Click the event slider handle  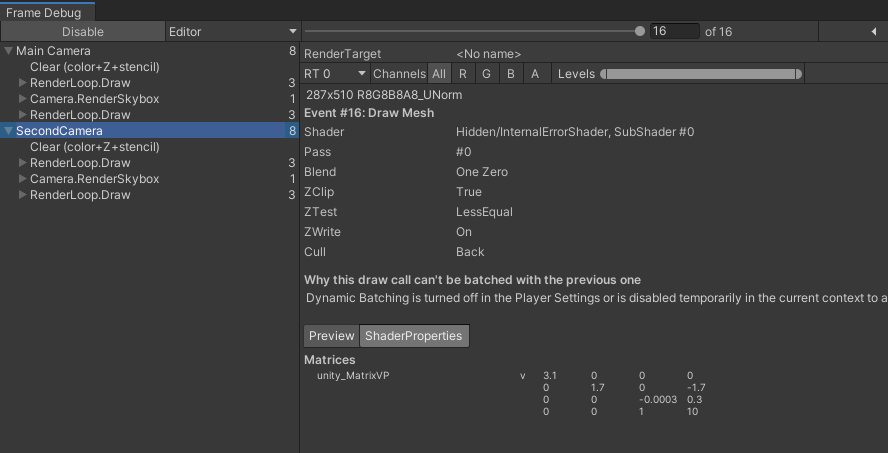[640, 31]
